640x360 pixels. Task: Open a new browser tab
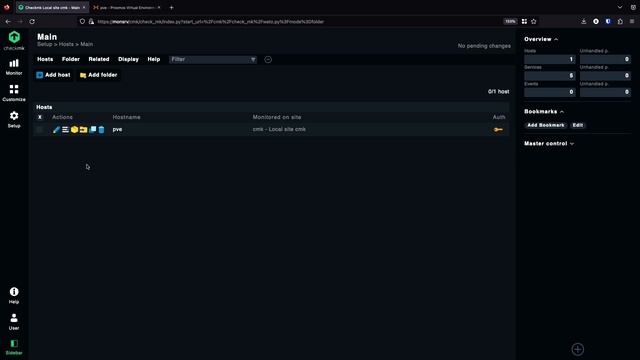click(x=171, y=8)
